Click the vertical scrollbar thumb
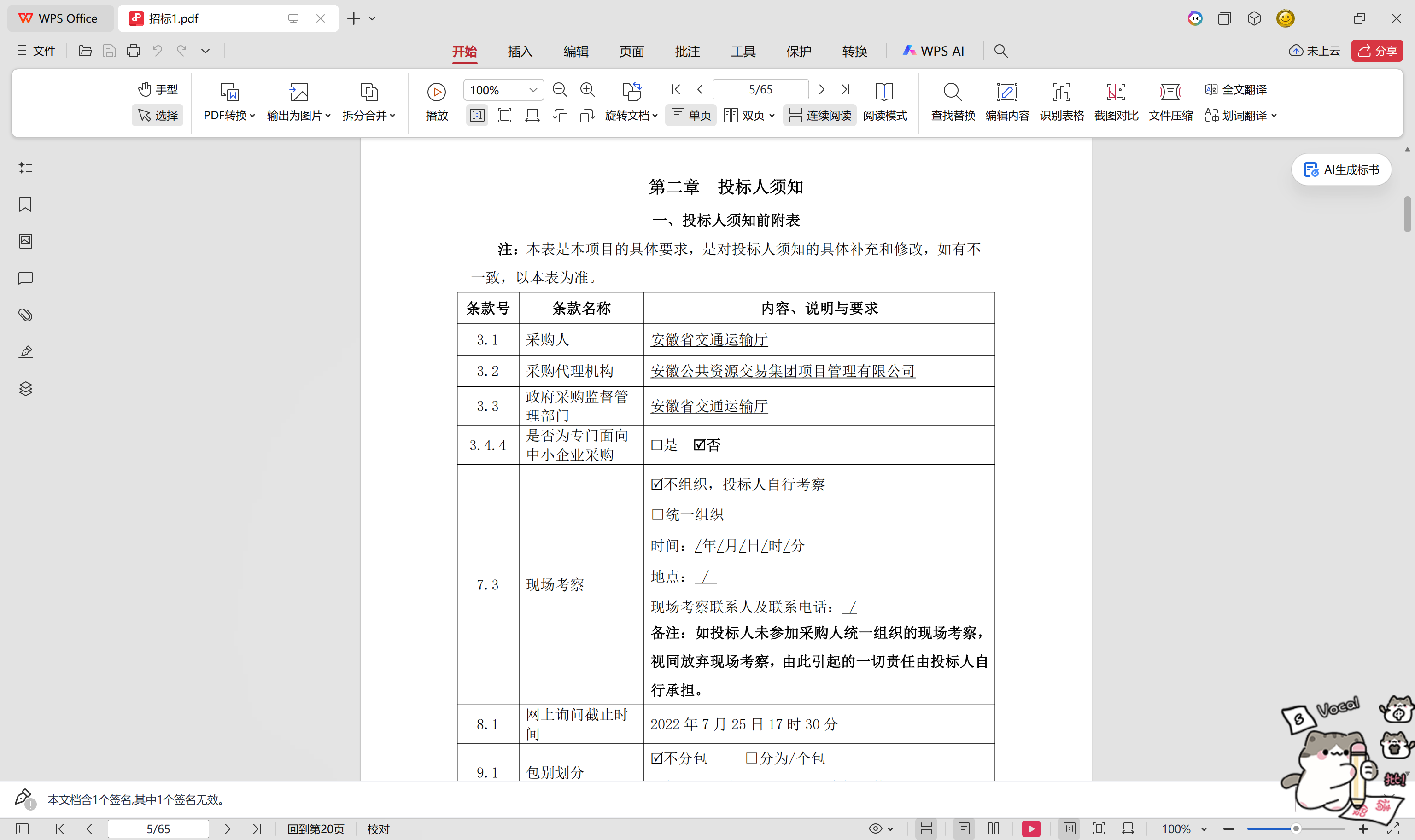The image size is (1415, 840). pyautogui.click(x=1407, y=214)
